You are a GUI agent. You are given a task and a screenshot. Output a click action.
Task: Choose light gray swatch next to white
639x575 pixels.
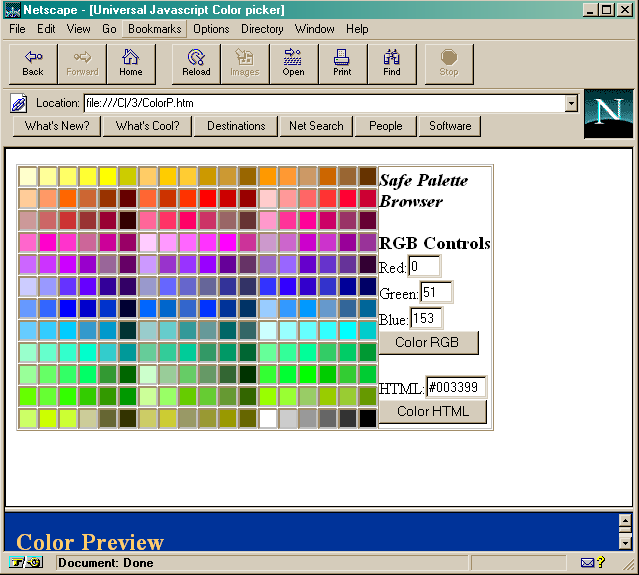point(288,419)
